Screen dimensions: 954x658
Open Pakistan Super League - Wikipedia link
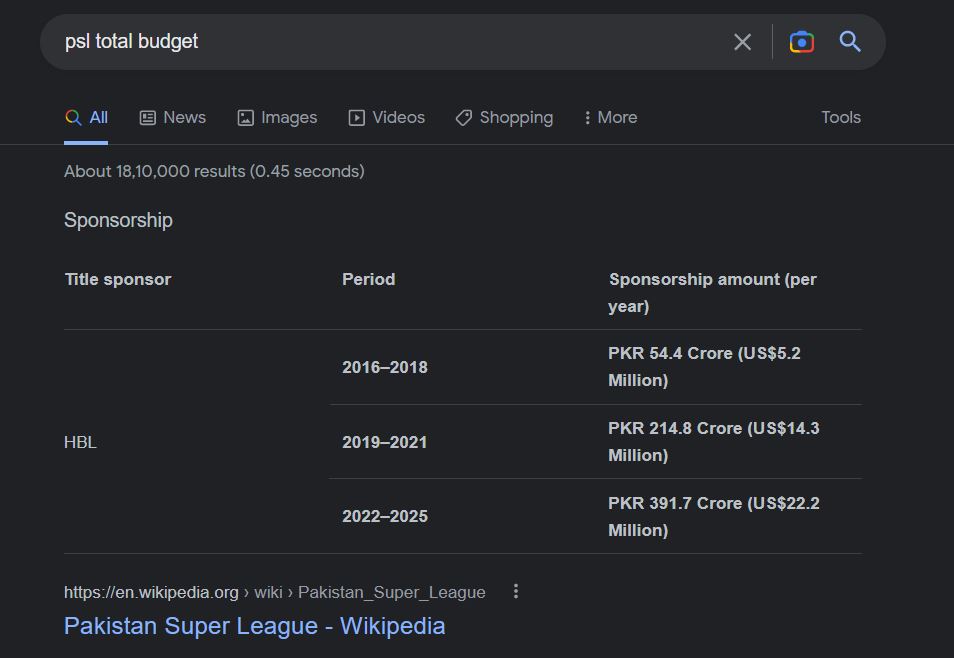click(254, 626)
